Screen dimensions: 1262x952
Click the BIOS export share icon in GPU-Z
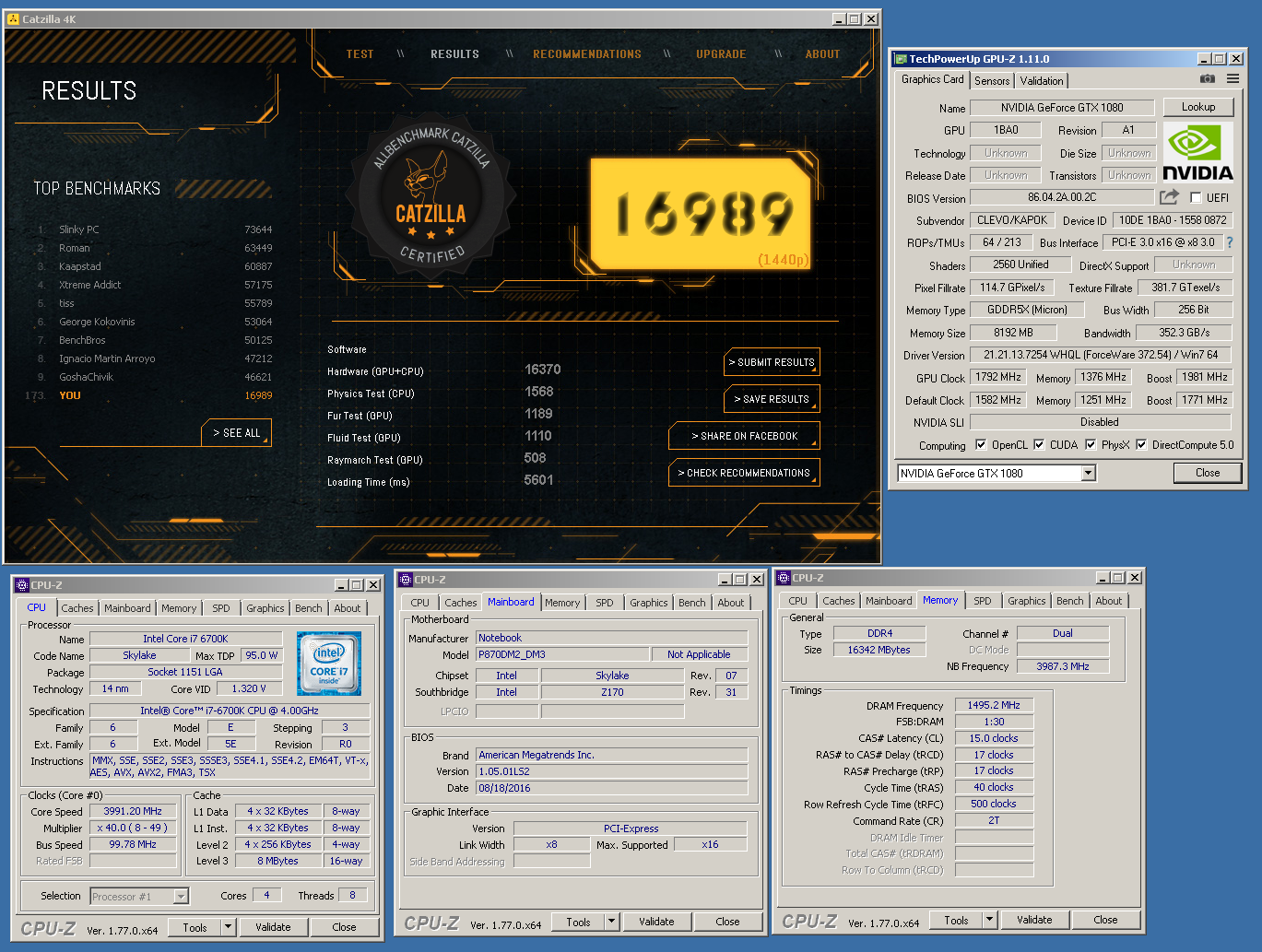coord(1169,197)
